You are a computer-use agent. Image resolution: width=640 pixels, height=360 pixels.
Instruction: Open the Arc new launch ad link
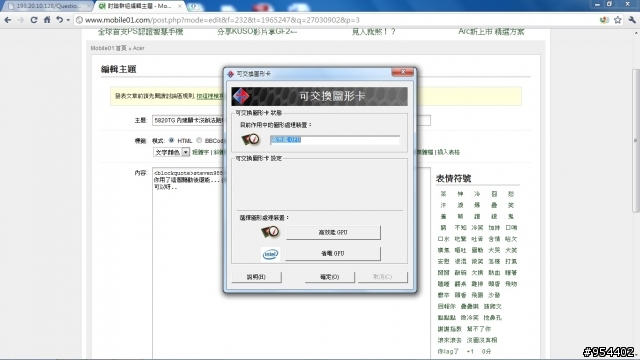(x=491, y=31)
